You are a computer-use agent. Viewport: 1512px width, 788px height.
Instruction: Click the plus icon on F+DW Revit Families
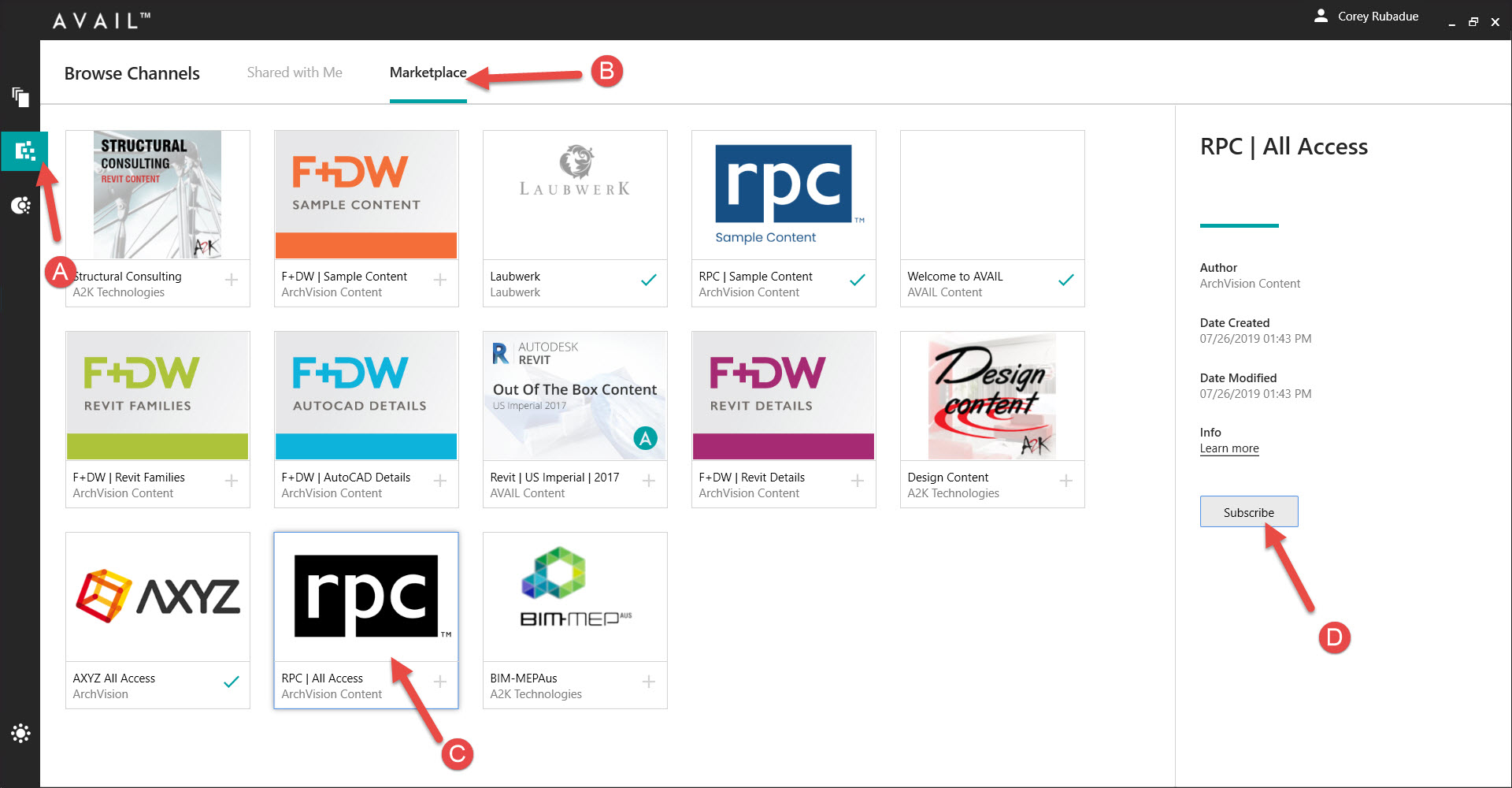pos(232,481)
